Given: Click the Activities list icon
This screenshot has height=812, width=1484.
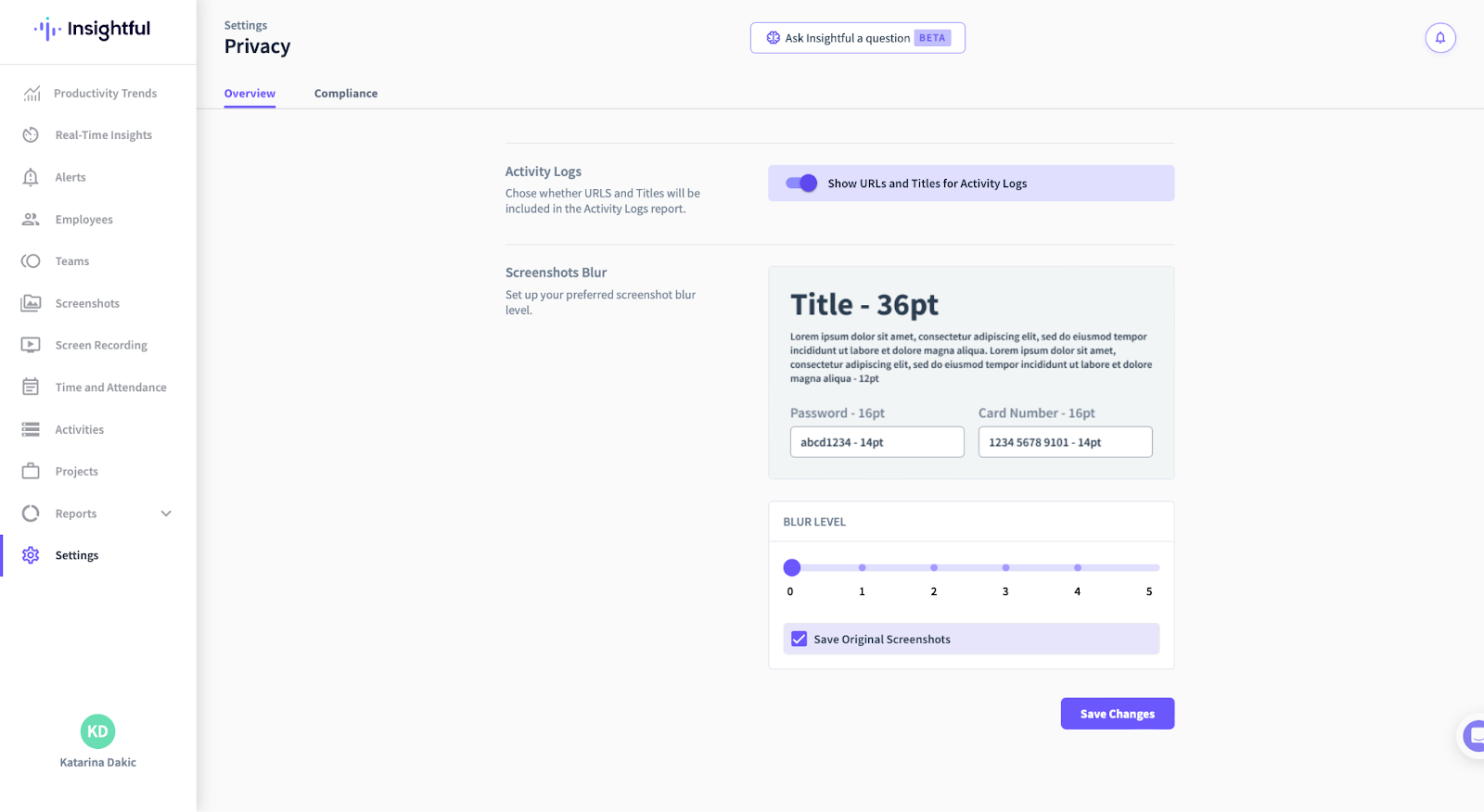Looking at the screenshot, I should pyautogui.click(x=31, y=429).
